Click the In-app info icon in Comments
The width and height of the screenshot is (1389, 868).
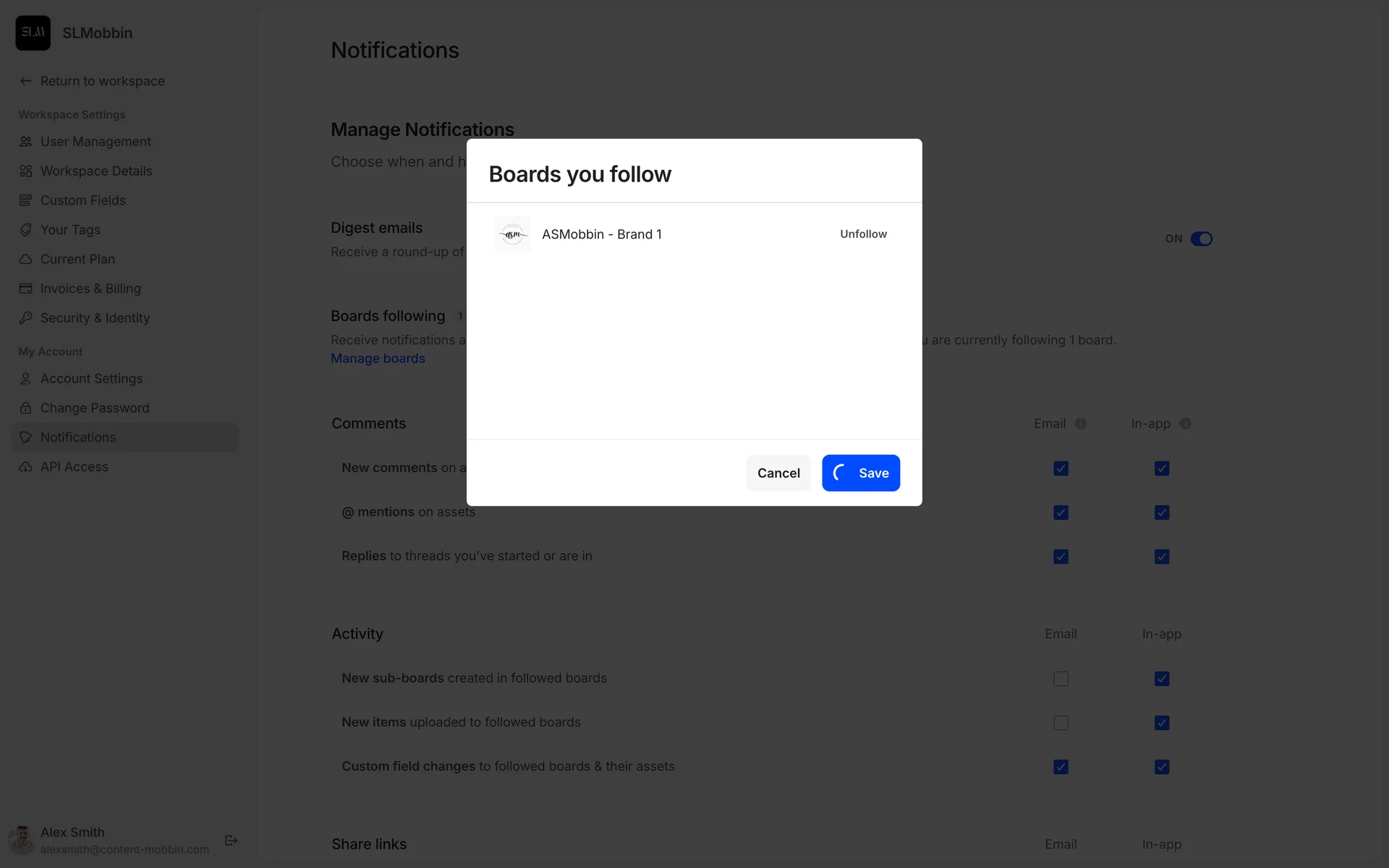pos(1185,424)
